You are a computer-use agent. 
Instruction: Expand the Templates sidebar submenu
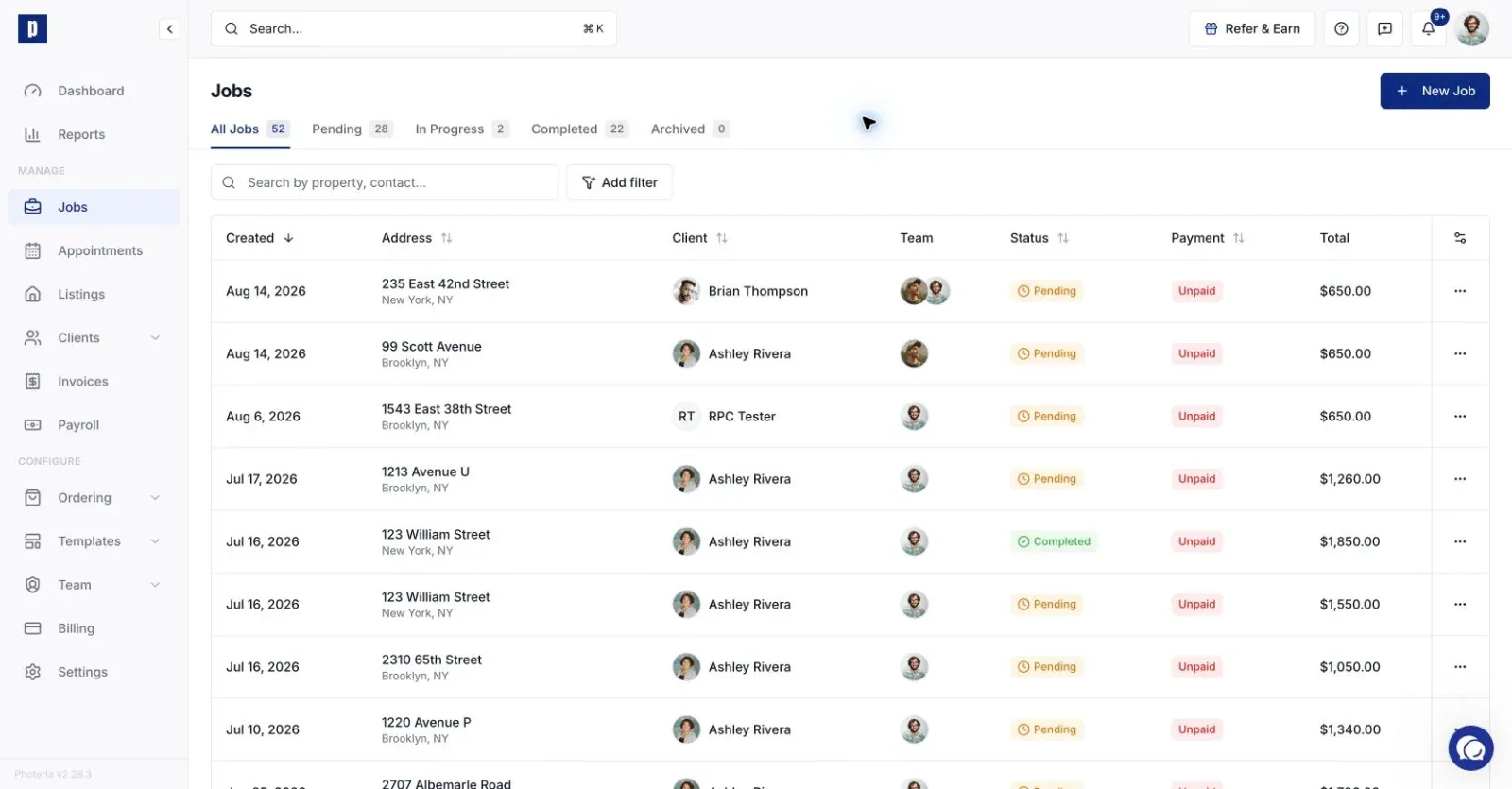pyautogui.click(x=155, y=541)
